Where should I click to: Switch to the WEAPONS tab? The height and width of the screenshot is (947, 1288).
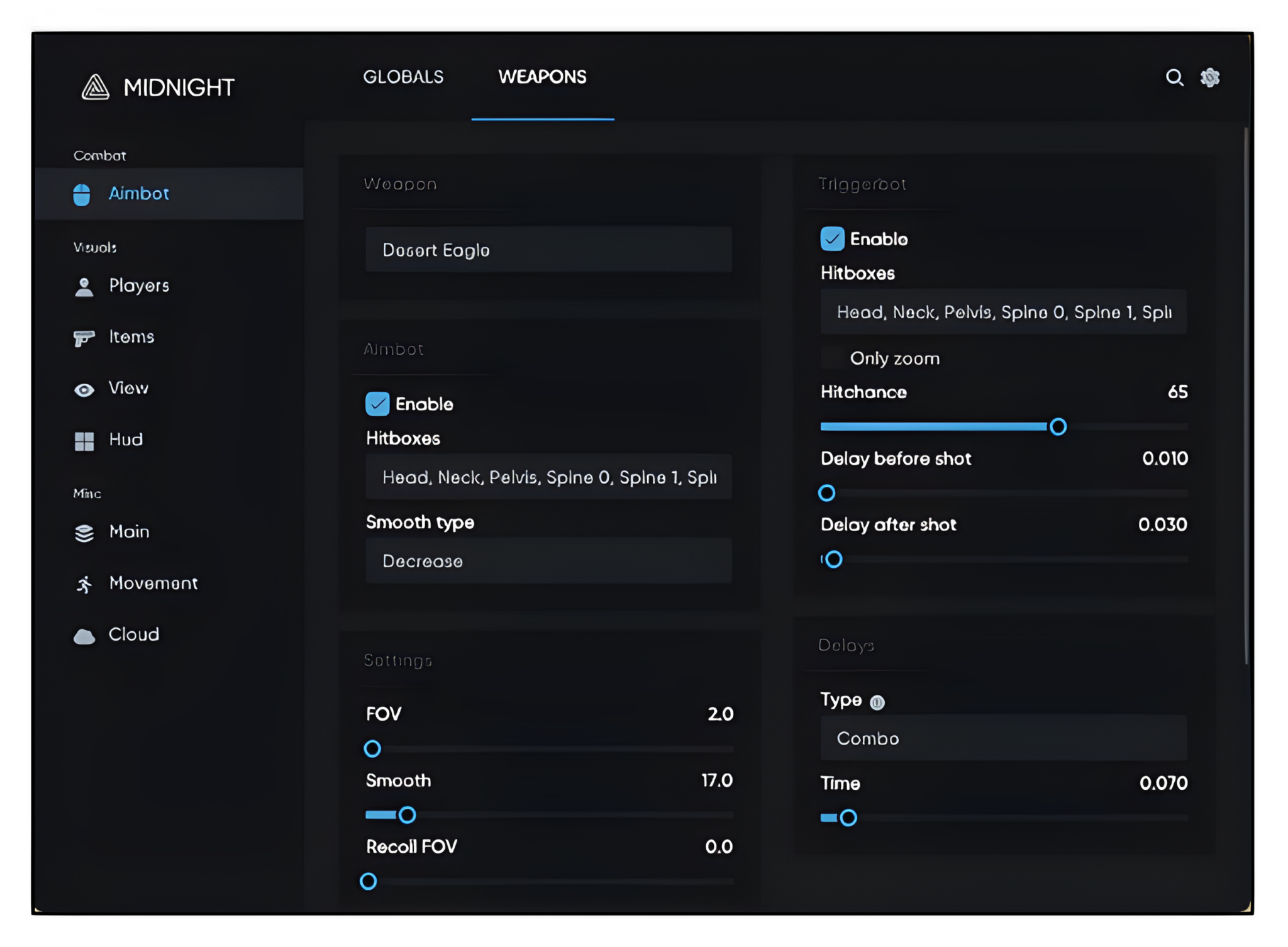(543, 77)
